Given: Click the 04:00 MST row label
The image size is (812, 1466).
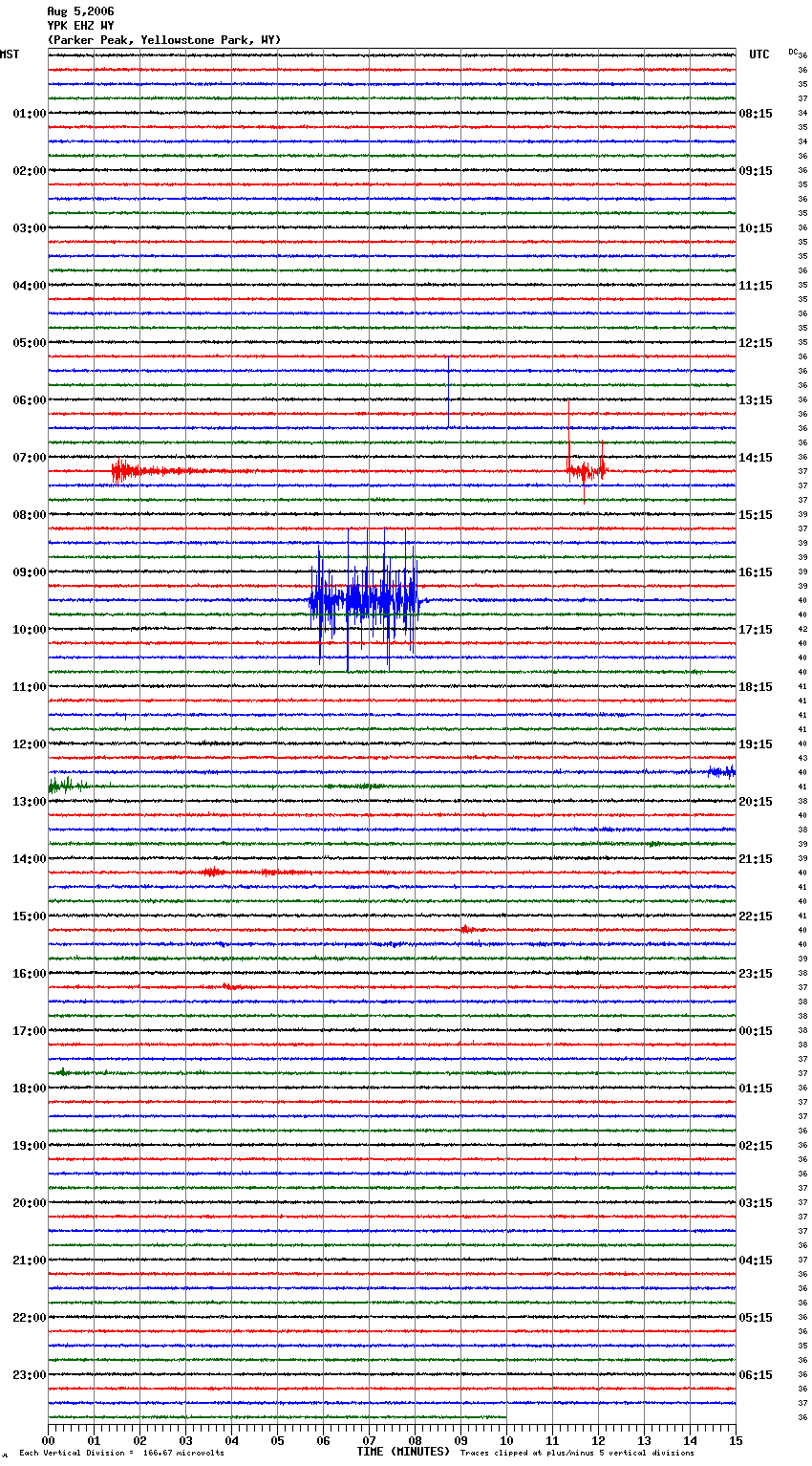Looking at the screenshot, I should pos(29,286).
